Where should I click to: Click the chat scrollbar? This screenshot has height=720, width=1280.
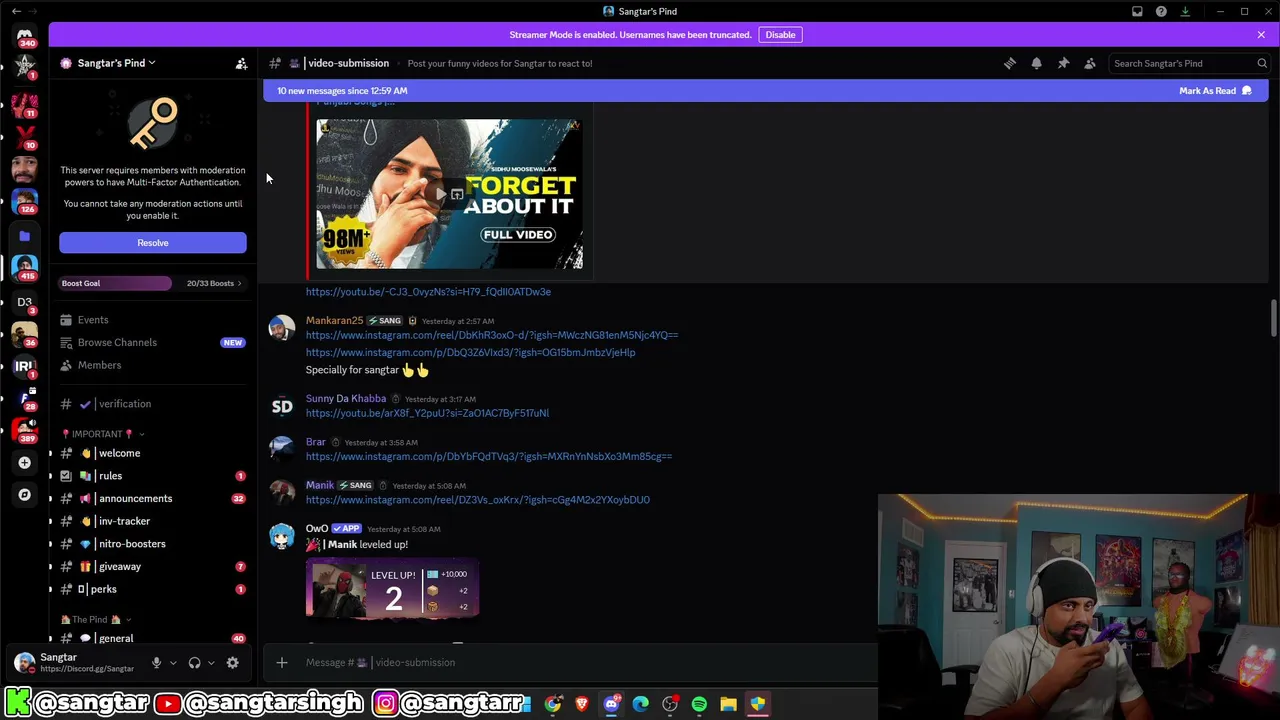pos(1273,318)
